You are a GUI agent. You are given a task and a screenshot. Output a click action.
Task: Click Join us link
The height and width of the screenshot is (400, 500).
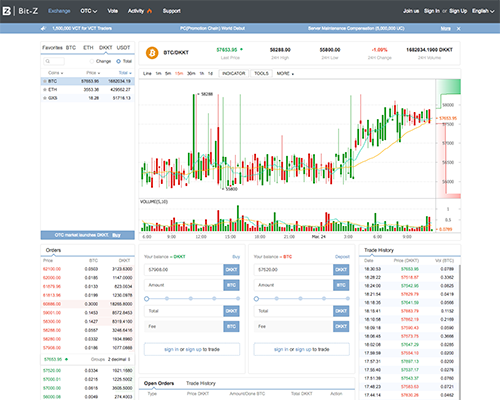click(x=411, y=11)
